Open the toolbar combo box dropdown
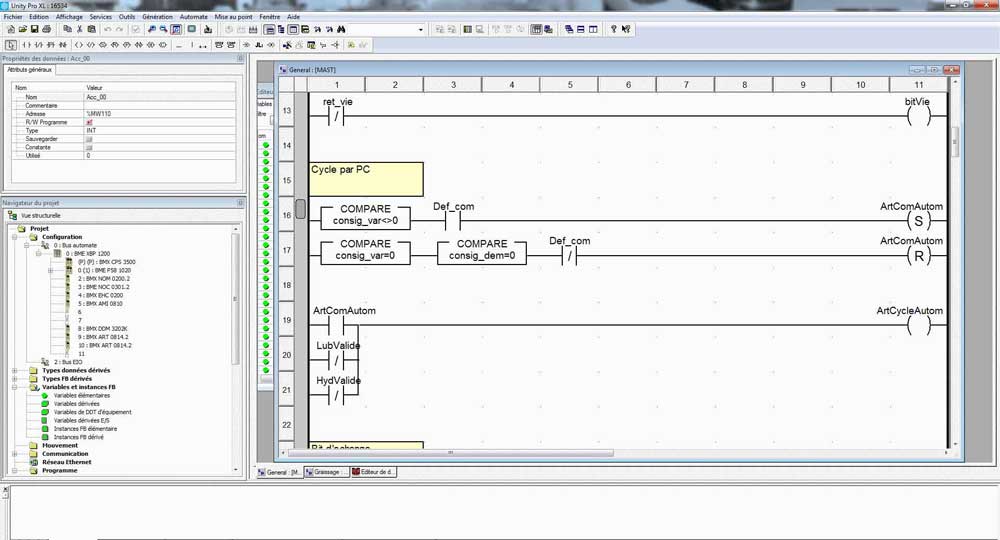Screen dimensions: 1000x540 click(x=422, y=30)
